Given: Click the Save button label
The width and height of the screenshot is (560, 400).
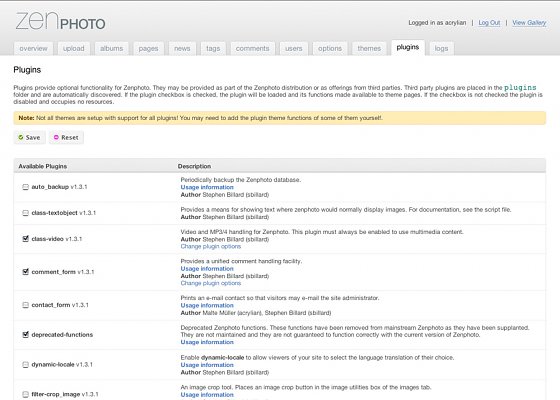Looking at the screenshot, I should tap(33, 138).
